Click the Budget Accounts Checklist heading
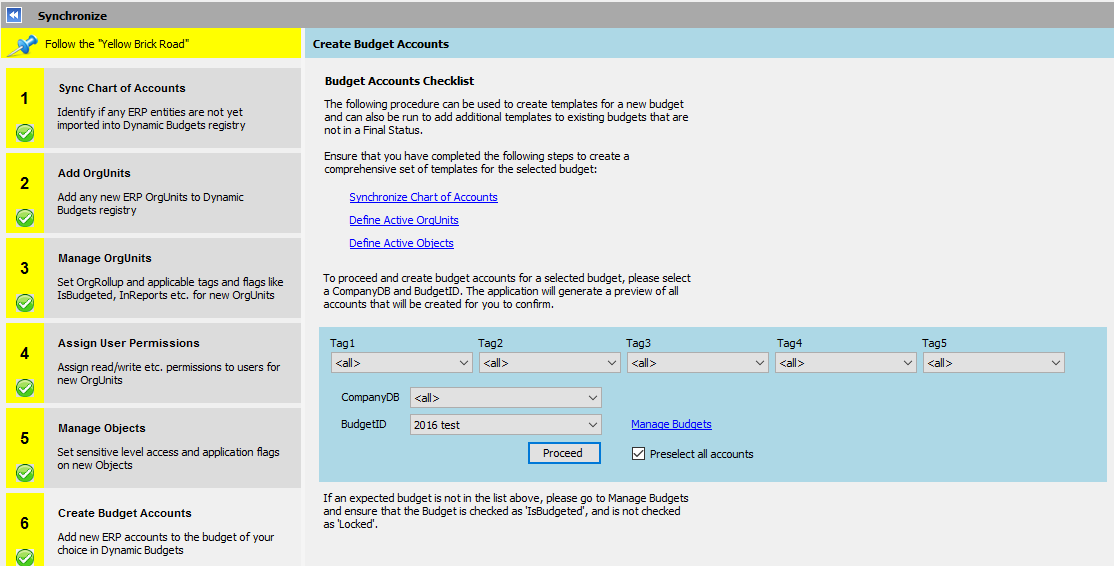Viewport: 1114px width, 566px height. click(399, 81)
